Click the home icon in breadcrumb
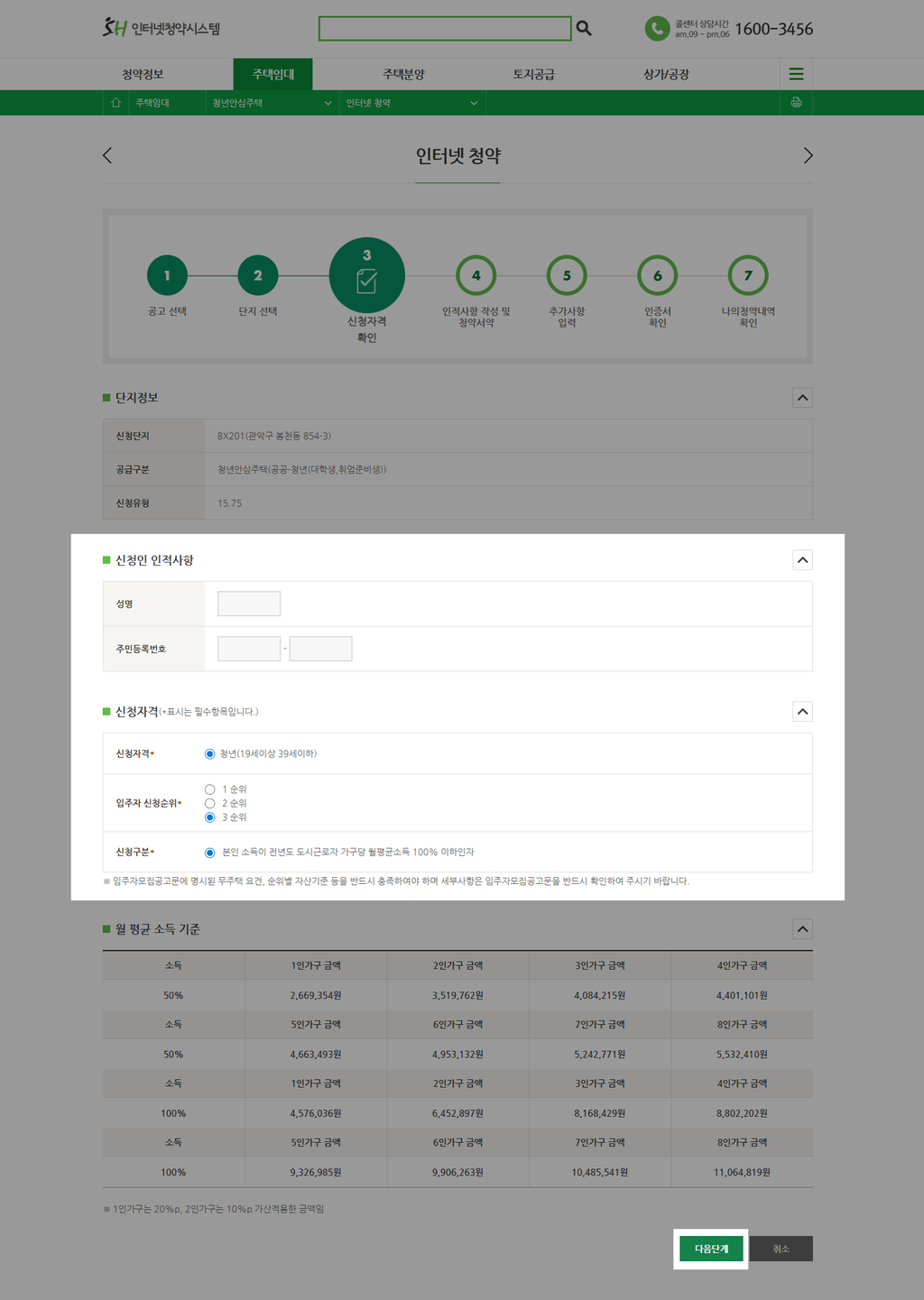 pos(115,103)
